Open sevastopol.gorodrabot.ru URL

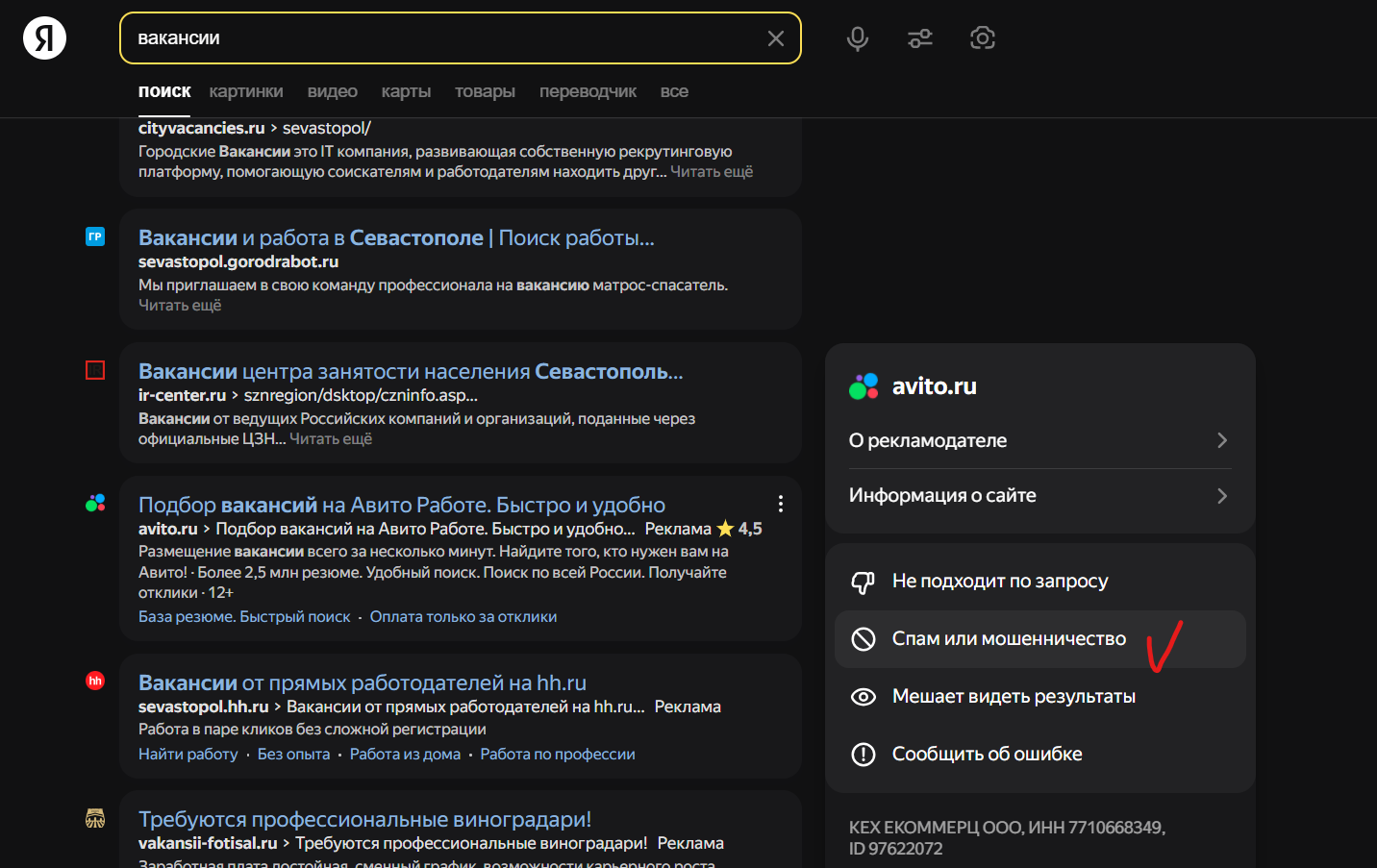coord(238,261)
